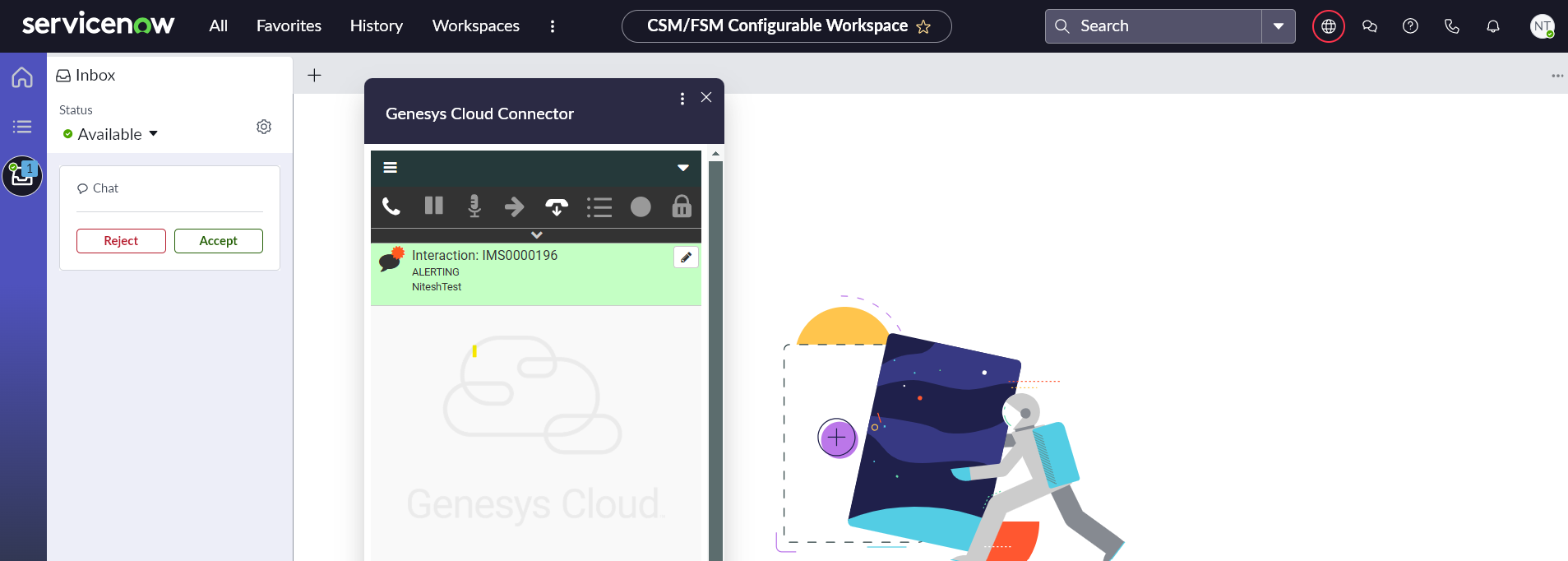
Task: Open notifications bell icon
Action: 1493,26
